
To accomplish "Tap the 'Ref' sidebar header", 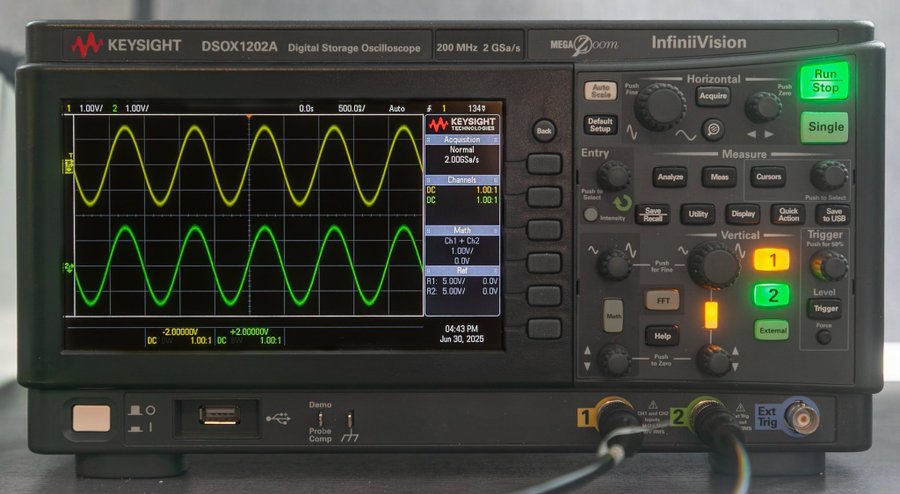I will coord(462,270).
